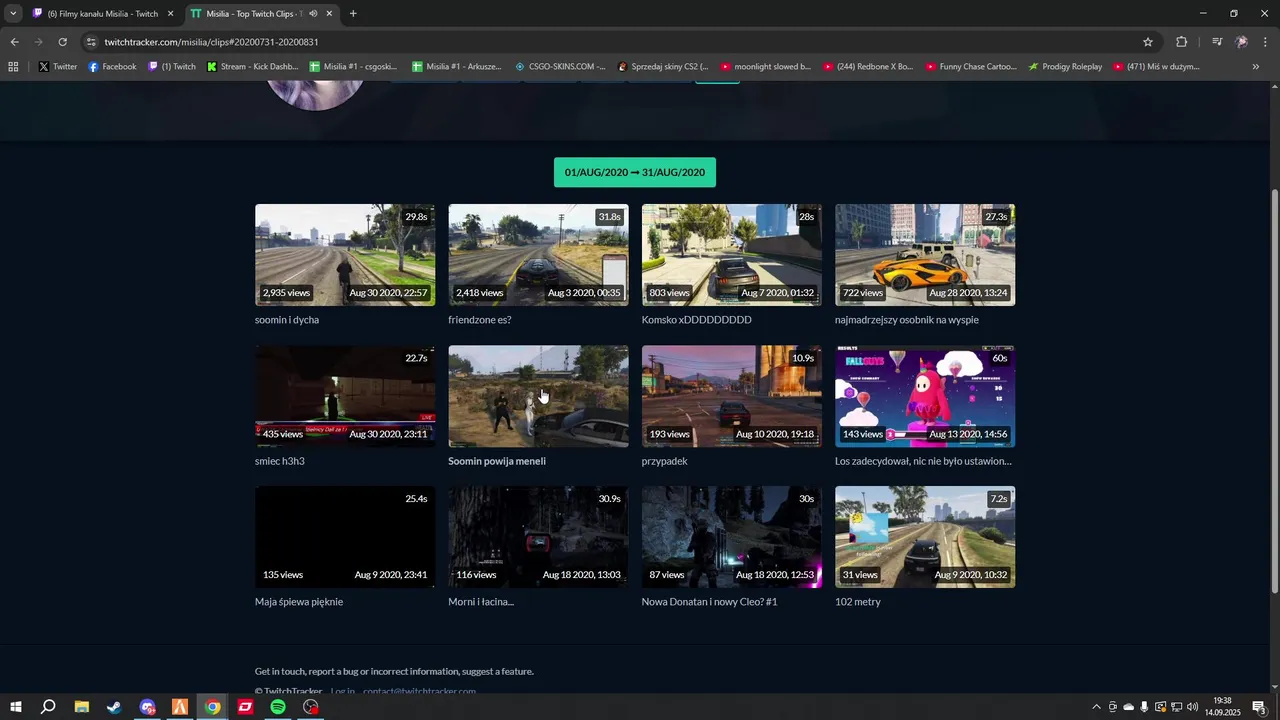This screenshot has height=720, width=1280.
Task: Open the Chrome extensions menu
Action: click(1181, 42)
